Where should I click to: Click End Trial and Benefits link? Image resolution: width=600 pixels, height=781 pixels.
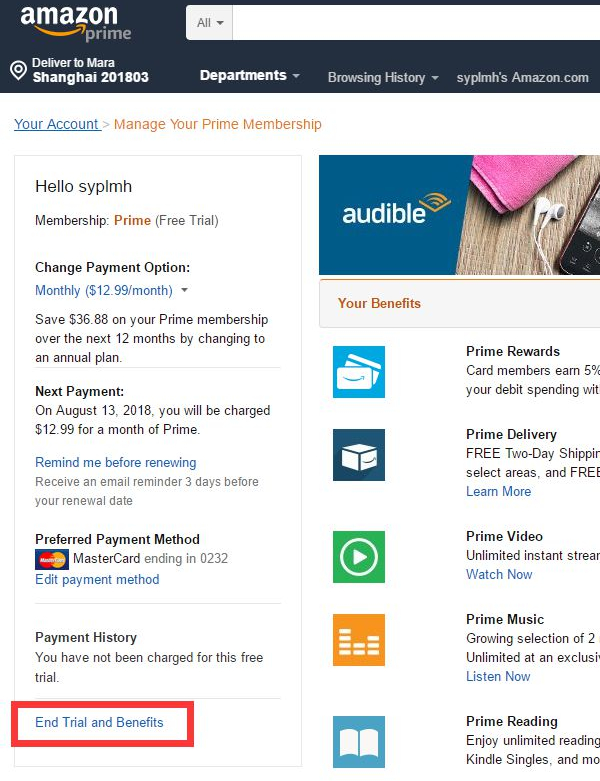tap(99, 722)
